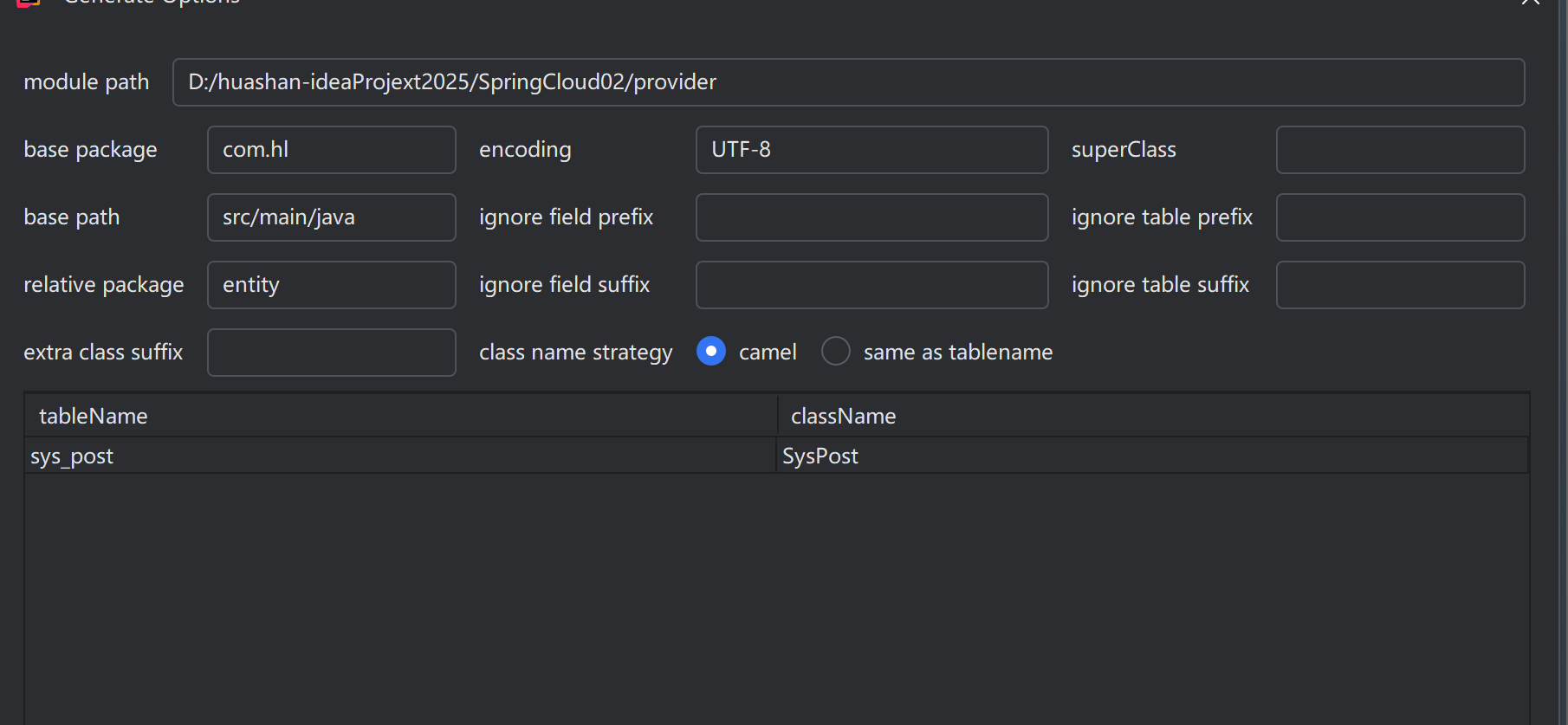Click the SysPost class name cell
This screenshot has width=1568, height=725.
[1152, 456]
